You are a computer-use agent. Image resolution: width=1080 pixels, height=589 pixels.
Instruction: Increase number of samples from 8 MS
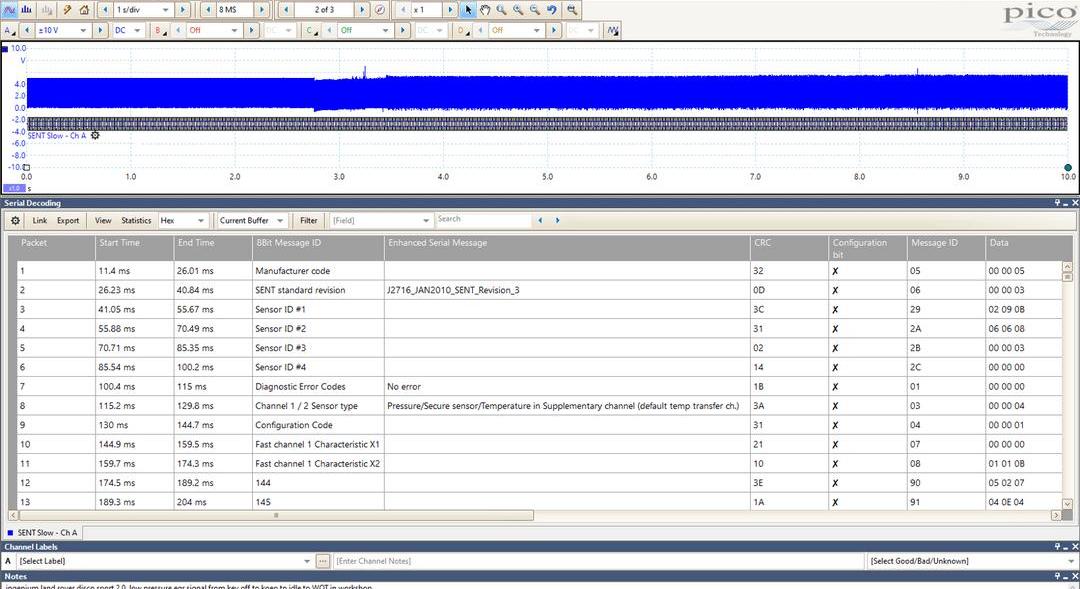pyautogui.click(x=262, y=10)
